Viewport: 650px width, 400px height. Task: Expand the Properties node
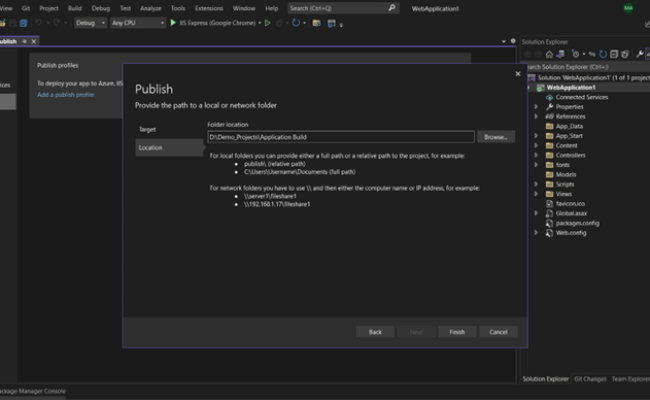(536, 107)
